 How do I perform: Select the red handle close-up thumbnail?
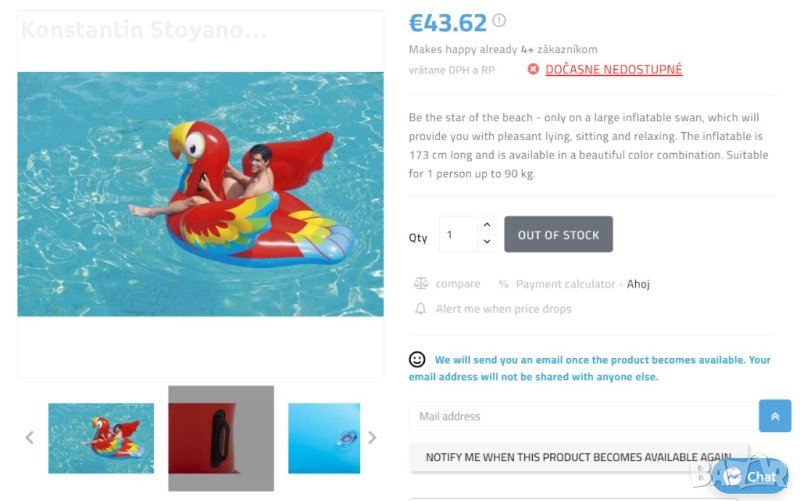click(221, 438)
